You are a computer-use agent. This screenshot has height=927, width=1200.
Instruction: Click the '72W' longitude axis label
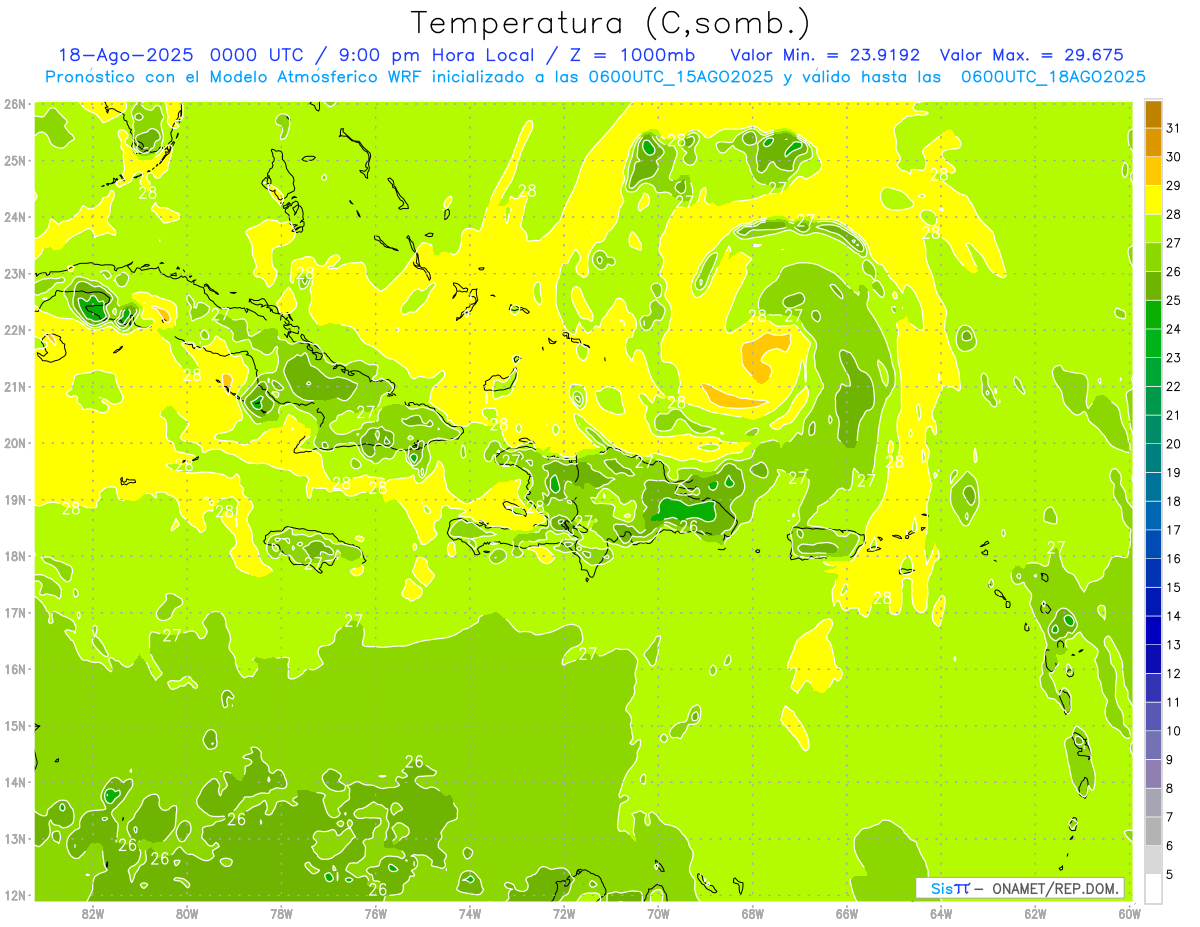pyautogui.click(x=564, y=913)
